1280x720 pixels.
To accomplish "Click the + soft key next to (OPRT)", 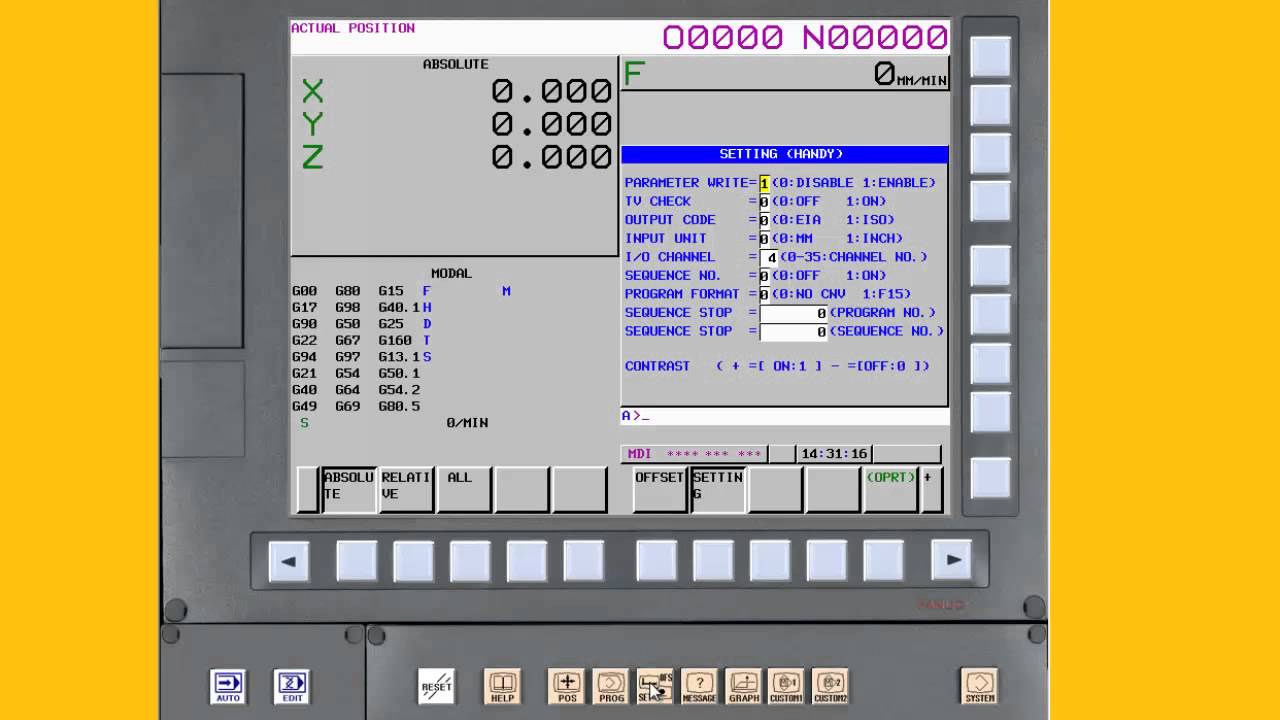I will click(931, 489).
